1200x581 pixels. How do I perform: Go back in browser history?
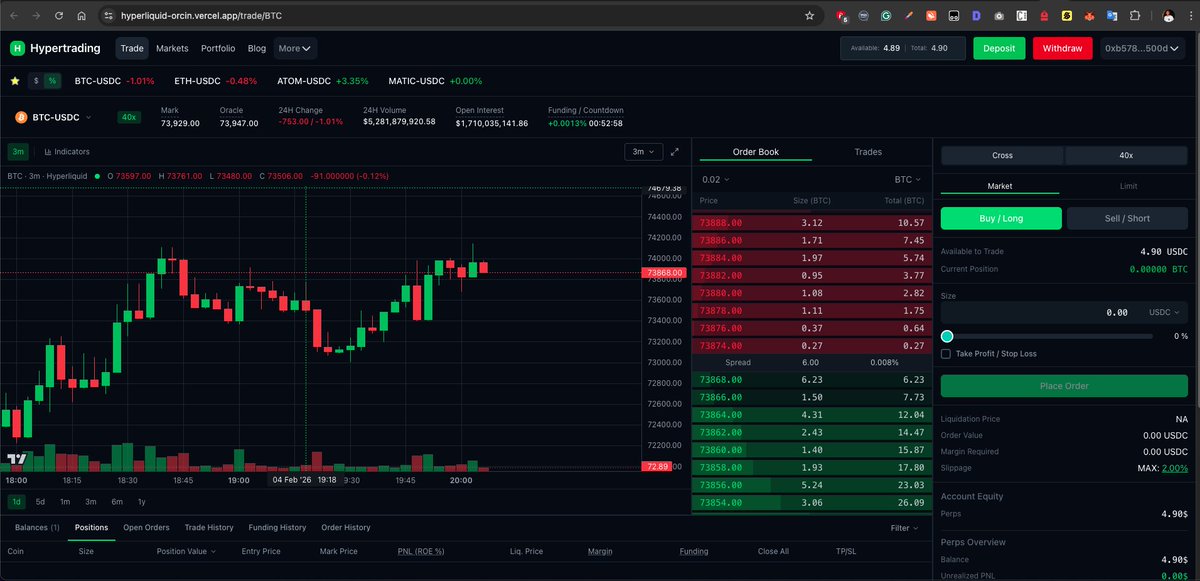14,17
